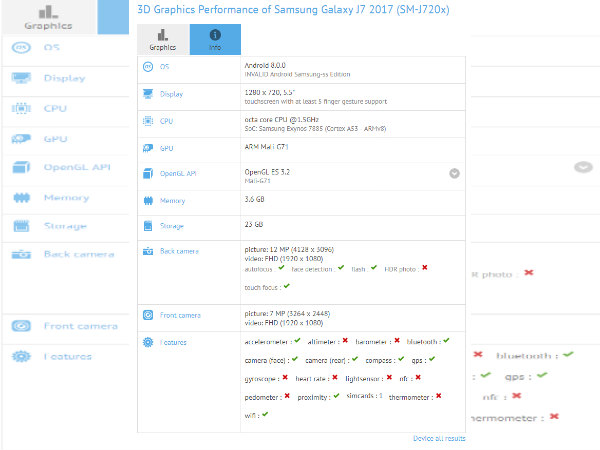Select the 23 GB storage value
600x450 pixels.
coord(254,225)
